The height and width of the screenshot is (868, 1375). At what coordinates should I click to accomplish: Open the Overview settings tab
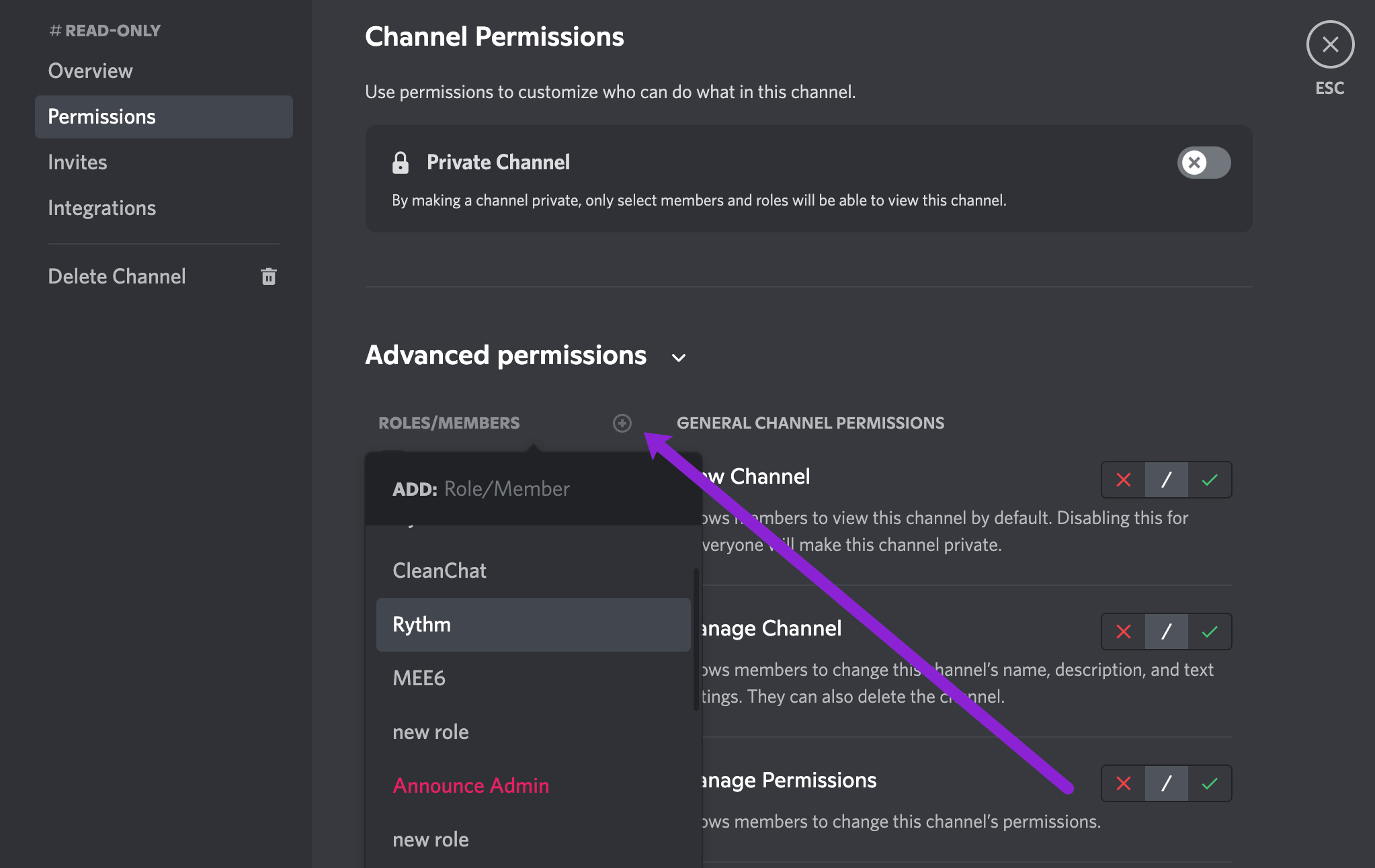[x=91, y=71]
